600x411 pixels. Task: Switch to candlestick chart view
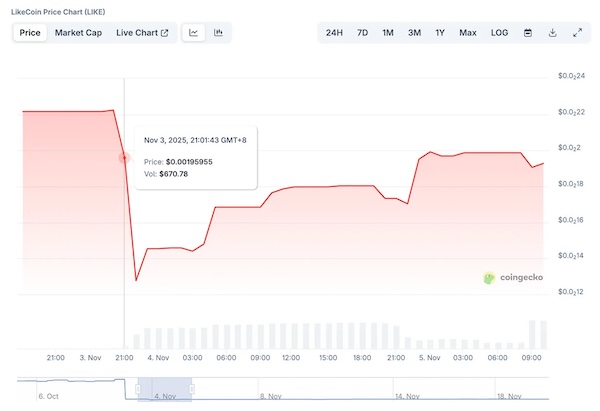(x=218, y=32)
